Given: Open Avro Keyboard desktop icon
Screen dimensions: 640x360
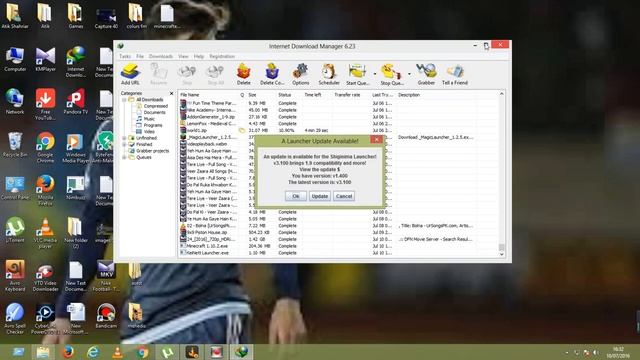Looking at the screenshot, I should (x=15, y=276).
